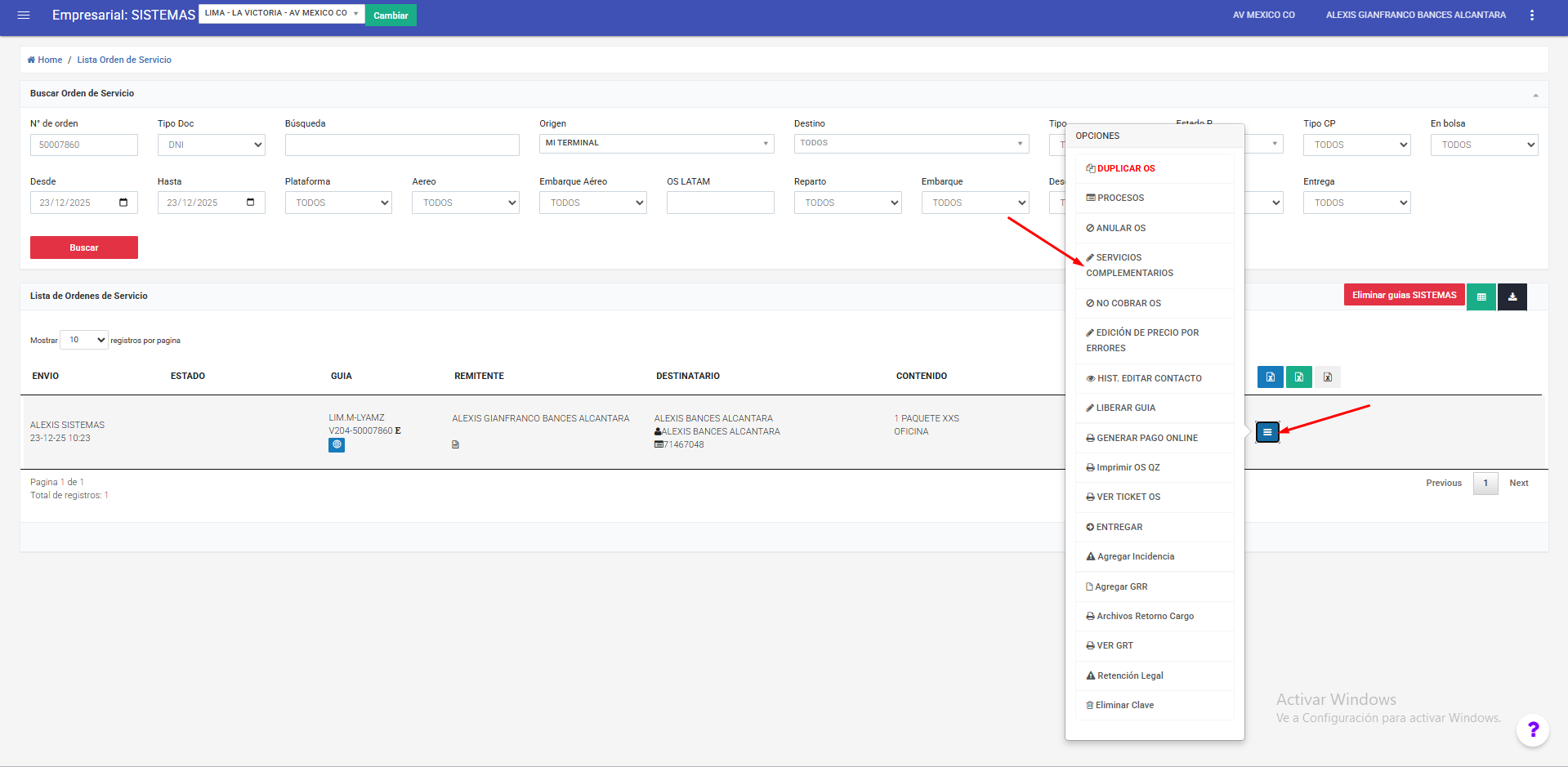The width and height of the screenshot is (1568, 767).
Task: Collapse the Buscar Orden de Servicio panel
Action: click(1534, 95)
